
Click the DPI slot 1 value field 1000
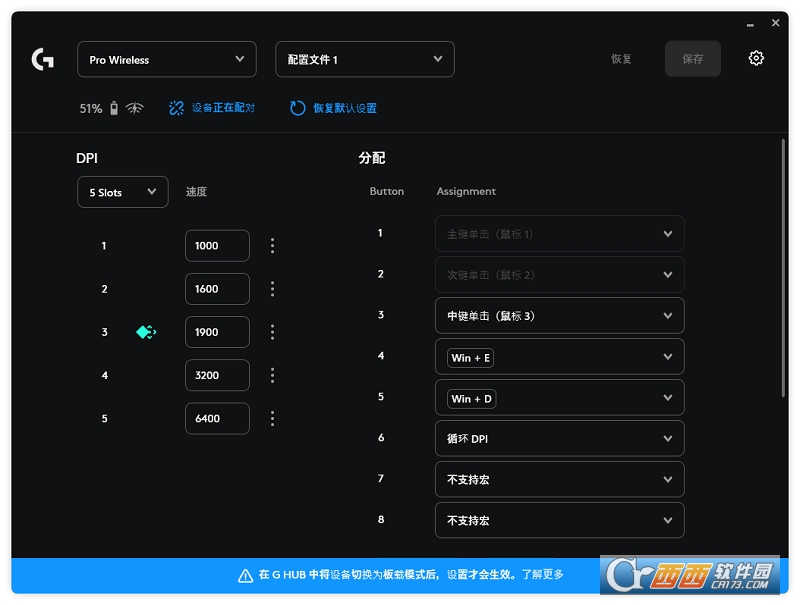point(217,245)
